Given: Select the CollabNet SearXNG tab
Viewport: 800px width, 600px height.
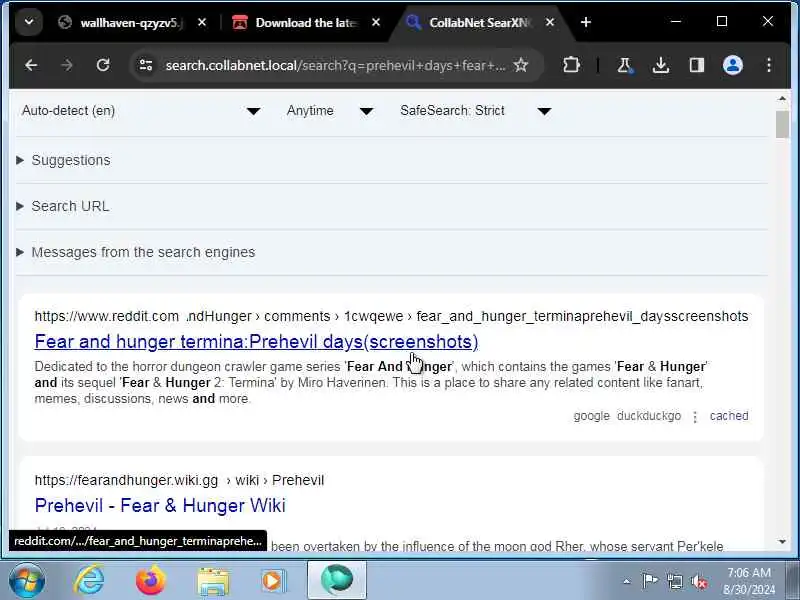Looking at the screenshot, I should pos(479,22).
